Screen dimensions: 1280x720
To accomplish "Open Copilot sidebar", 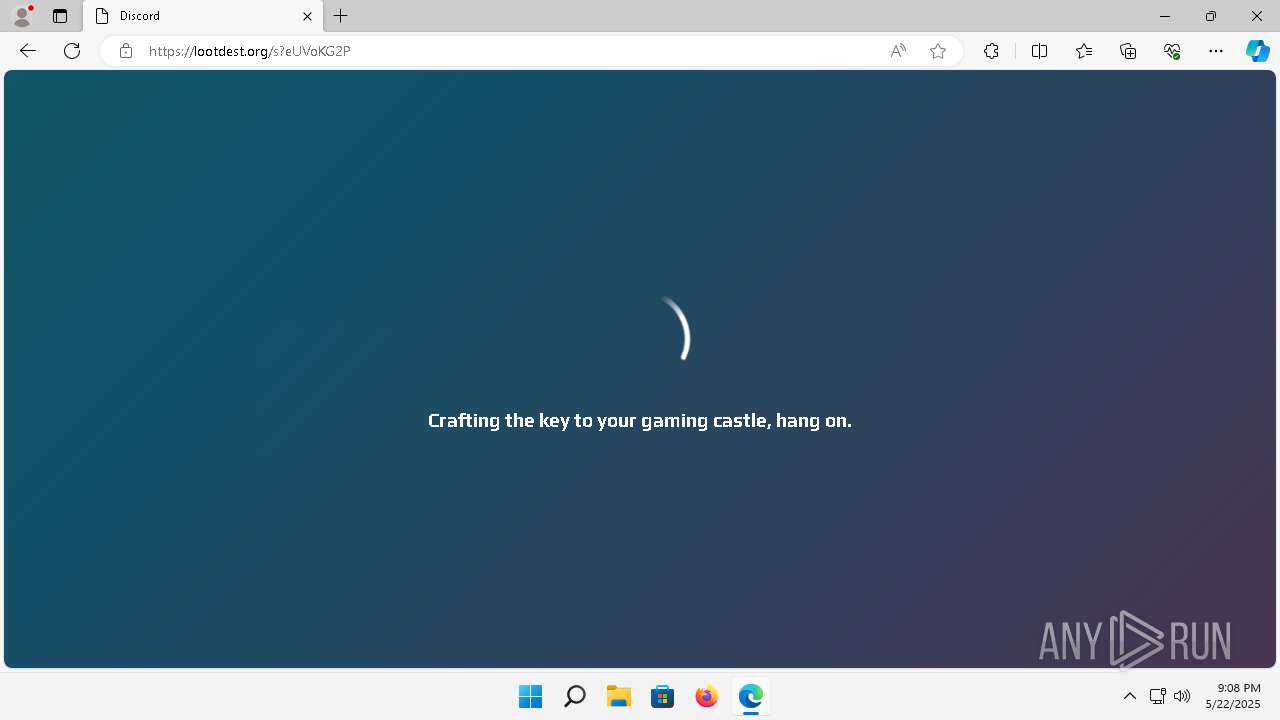I will [1258, 51].
